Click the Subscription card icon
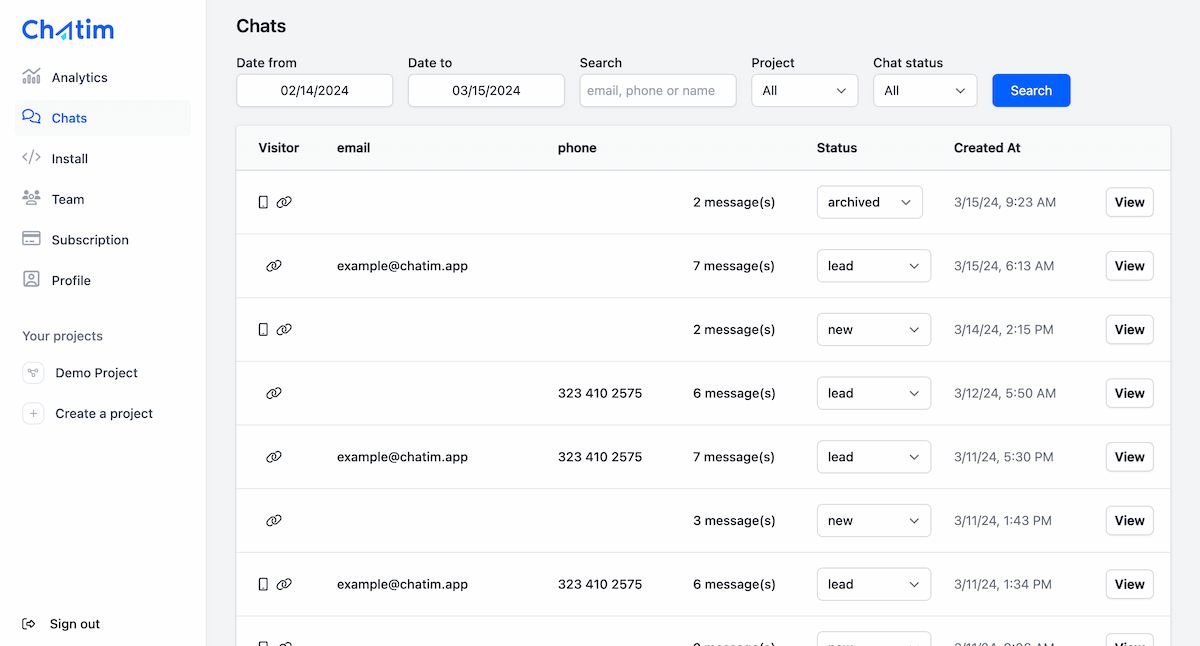This screenshot has height=646, width=1200. click(x=31, y=239)
